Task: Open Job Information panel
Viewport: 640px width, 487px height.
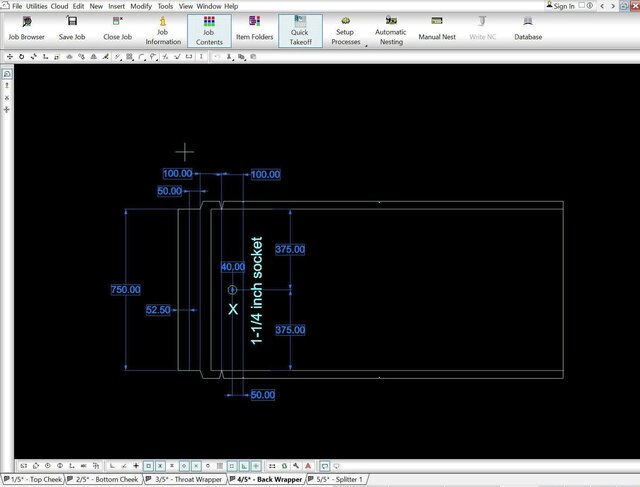Action: (x=163, y=30)
